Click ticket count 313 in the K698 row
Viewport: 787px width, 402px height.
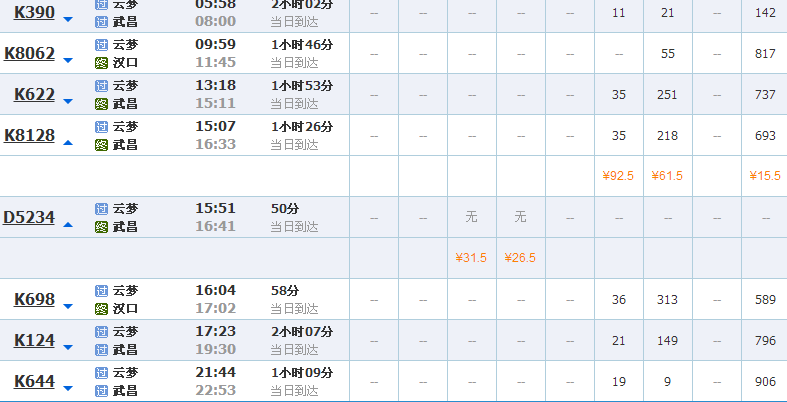pos(668,300)
